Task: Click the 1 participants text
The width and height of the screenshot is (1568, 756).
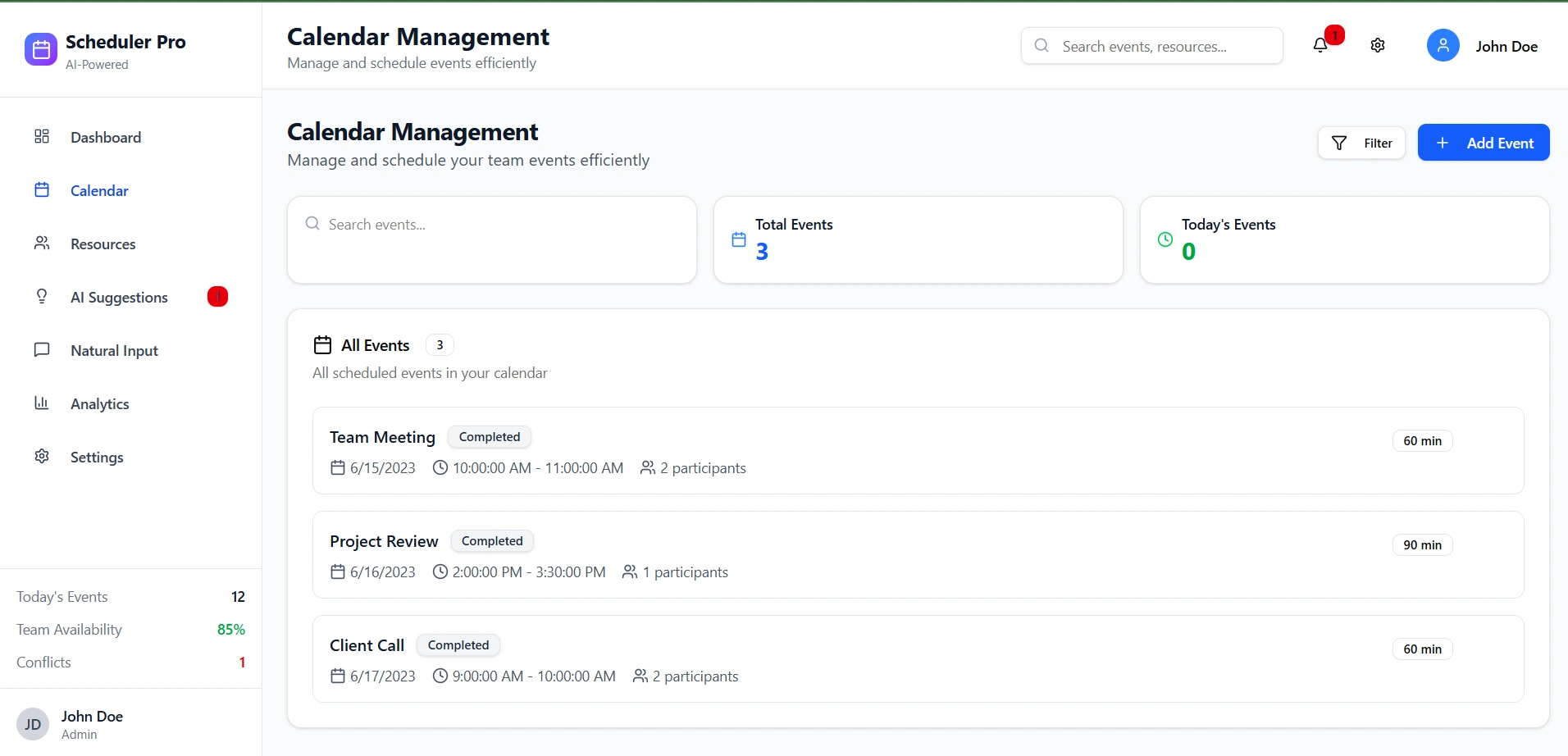Action: 686,572
